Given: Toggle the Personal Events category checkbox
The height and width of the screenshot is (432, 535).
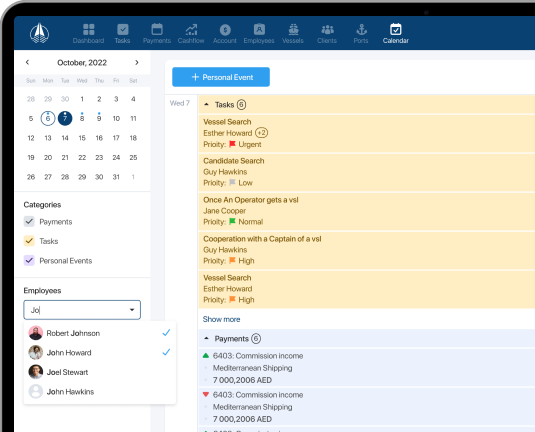Looking at the screenshot, I should click(29, 260).
